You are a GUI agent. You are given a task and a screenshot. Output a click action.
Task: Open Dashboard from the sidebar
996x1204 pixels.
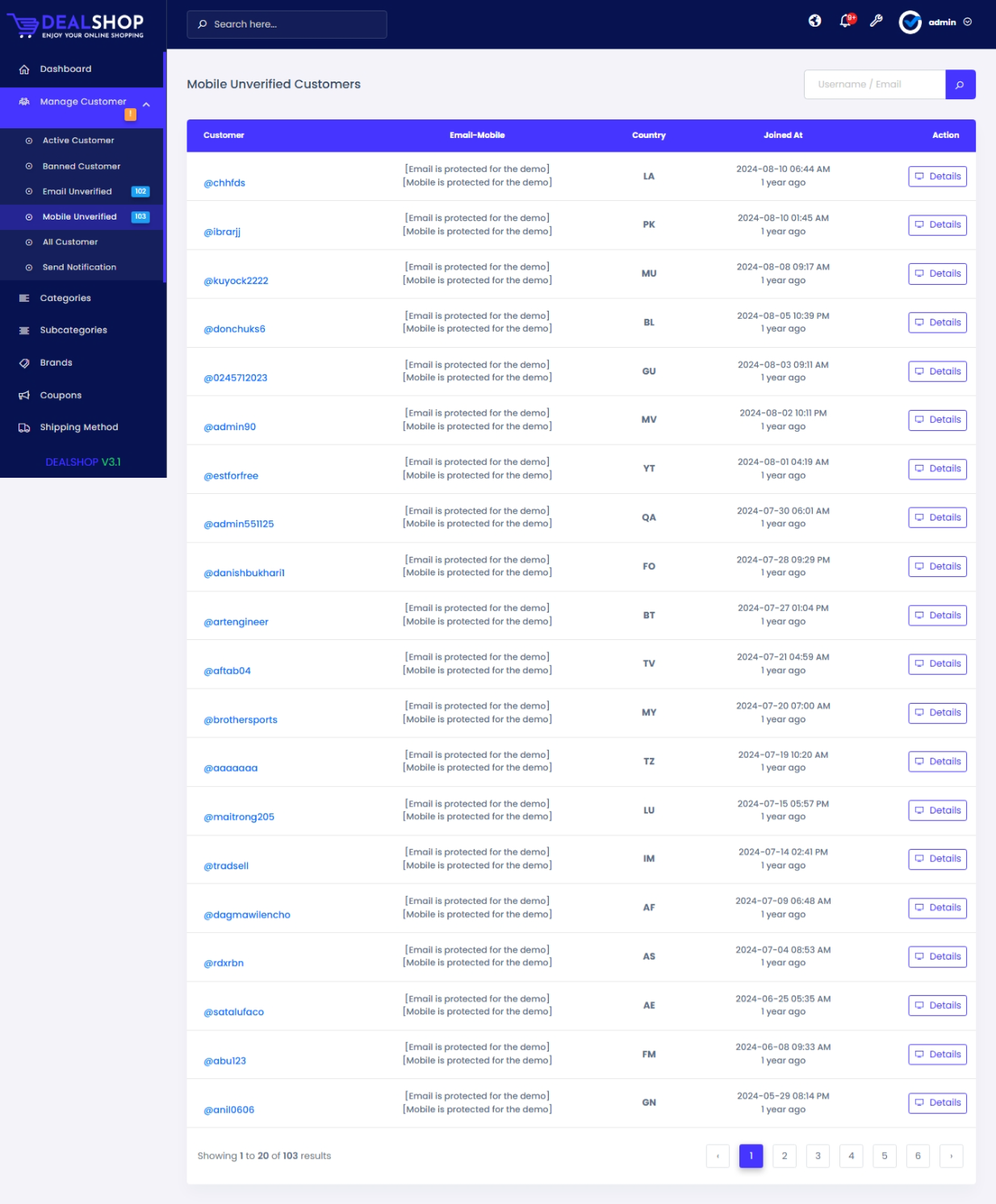click(x=65, y=69)
